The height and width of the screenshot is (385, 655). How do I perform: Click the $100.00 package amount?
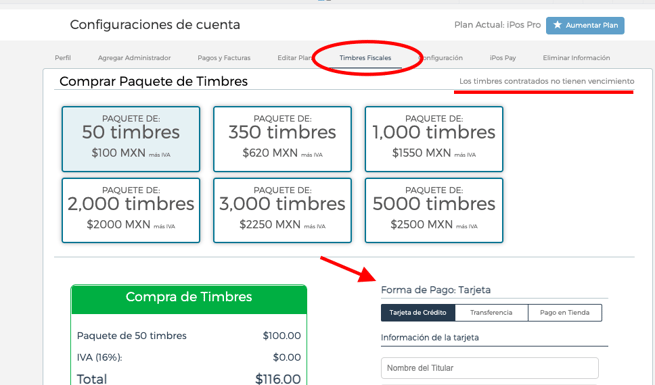282,336
